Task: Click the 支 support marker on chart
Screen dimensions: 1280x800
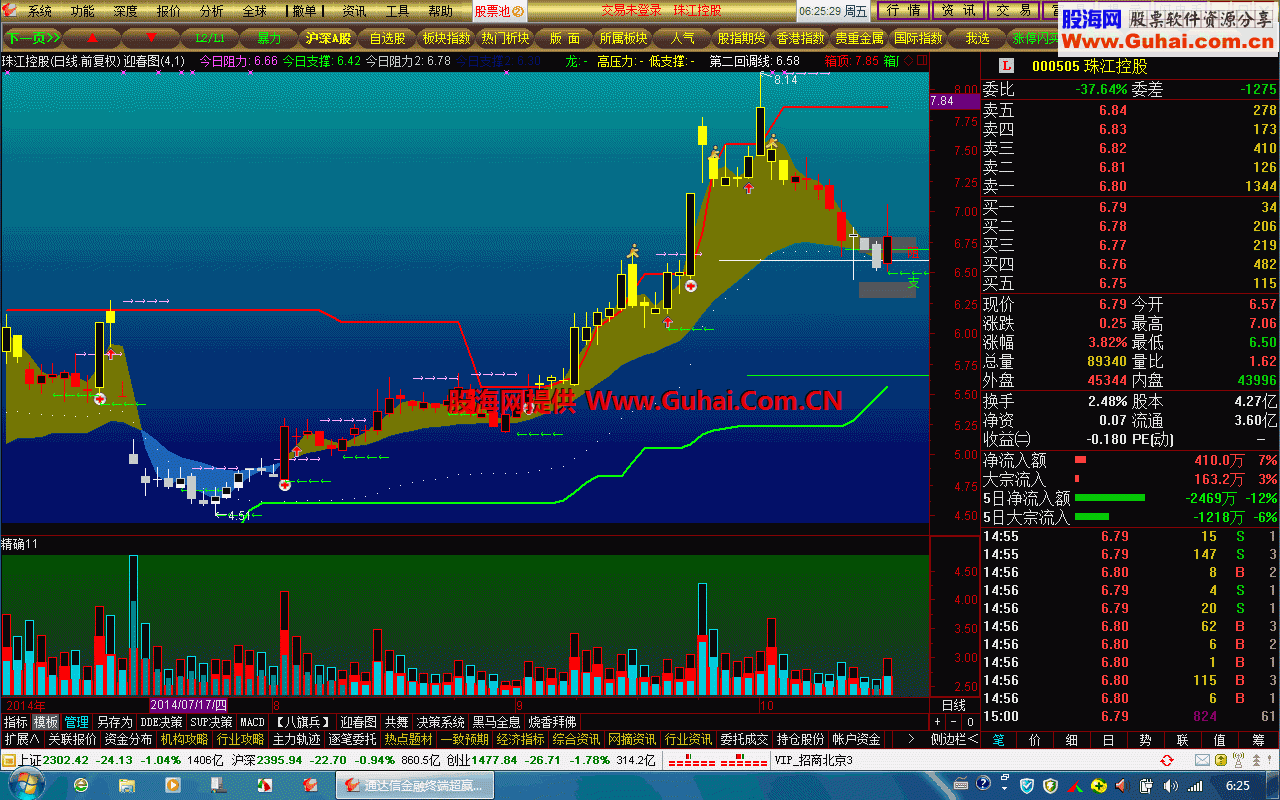Action: 913,283
